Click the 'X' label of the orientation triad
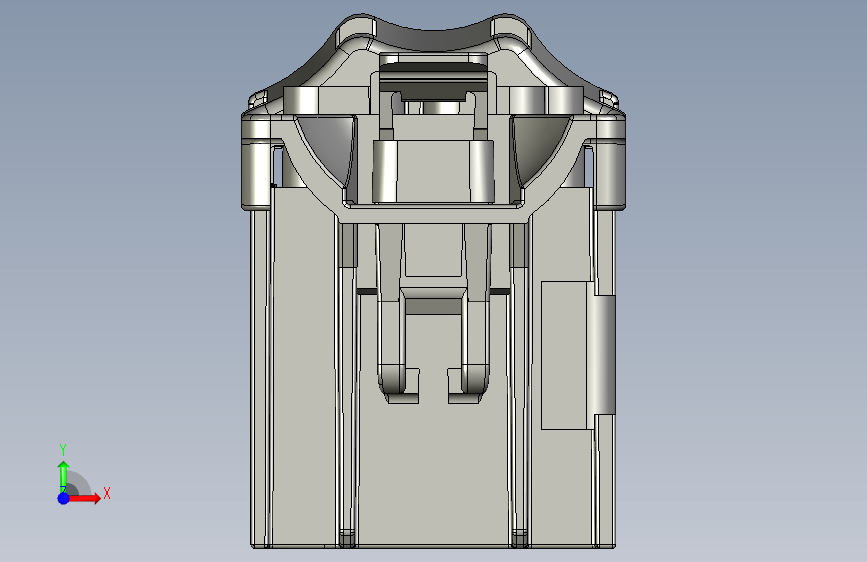Screen dimensions: 867x562 coord(107,493)
